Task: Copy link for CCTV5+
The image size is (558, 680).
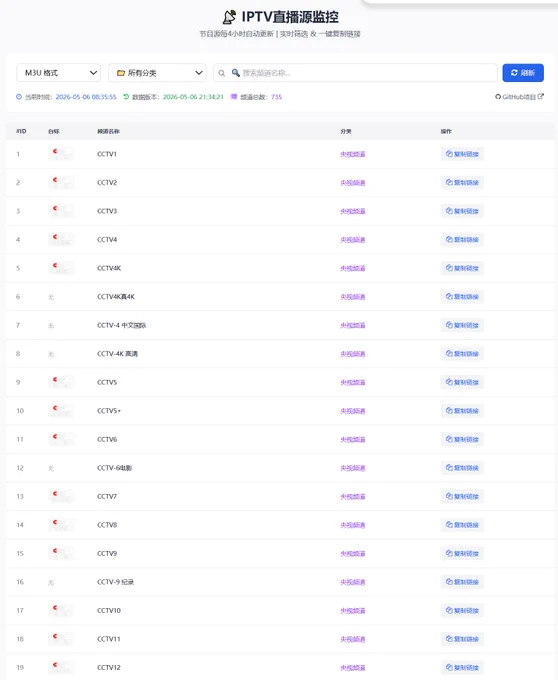Action: pyautogui.click(x=462, y=411)
